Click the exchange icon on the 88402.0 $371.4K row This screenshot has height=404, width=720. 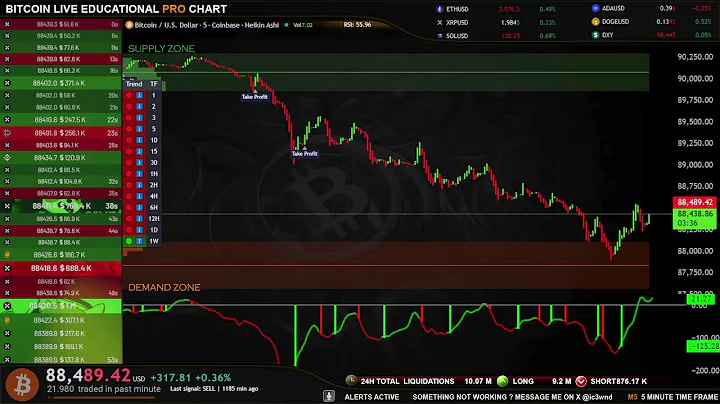7,83
